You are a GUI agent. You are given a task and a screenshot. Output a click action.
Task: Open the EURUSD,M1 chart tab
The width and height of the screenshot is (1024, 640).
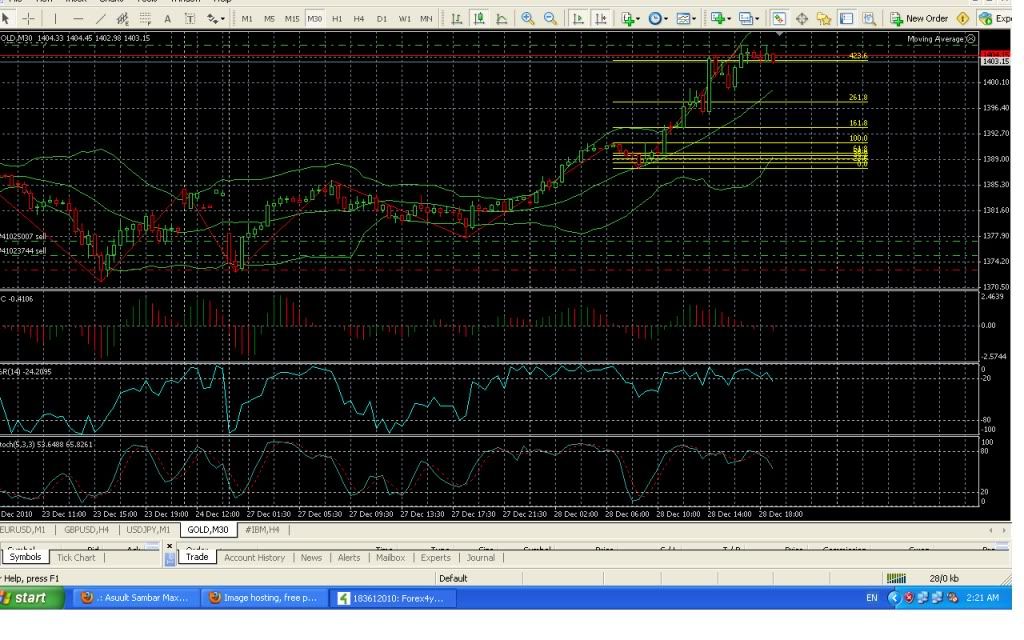click(23, 530)
